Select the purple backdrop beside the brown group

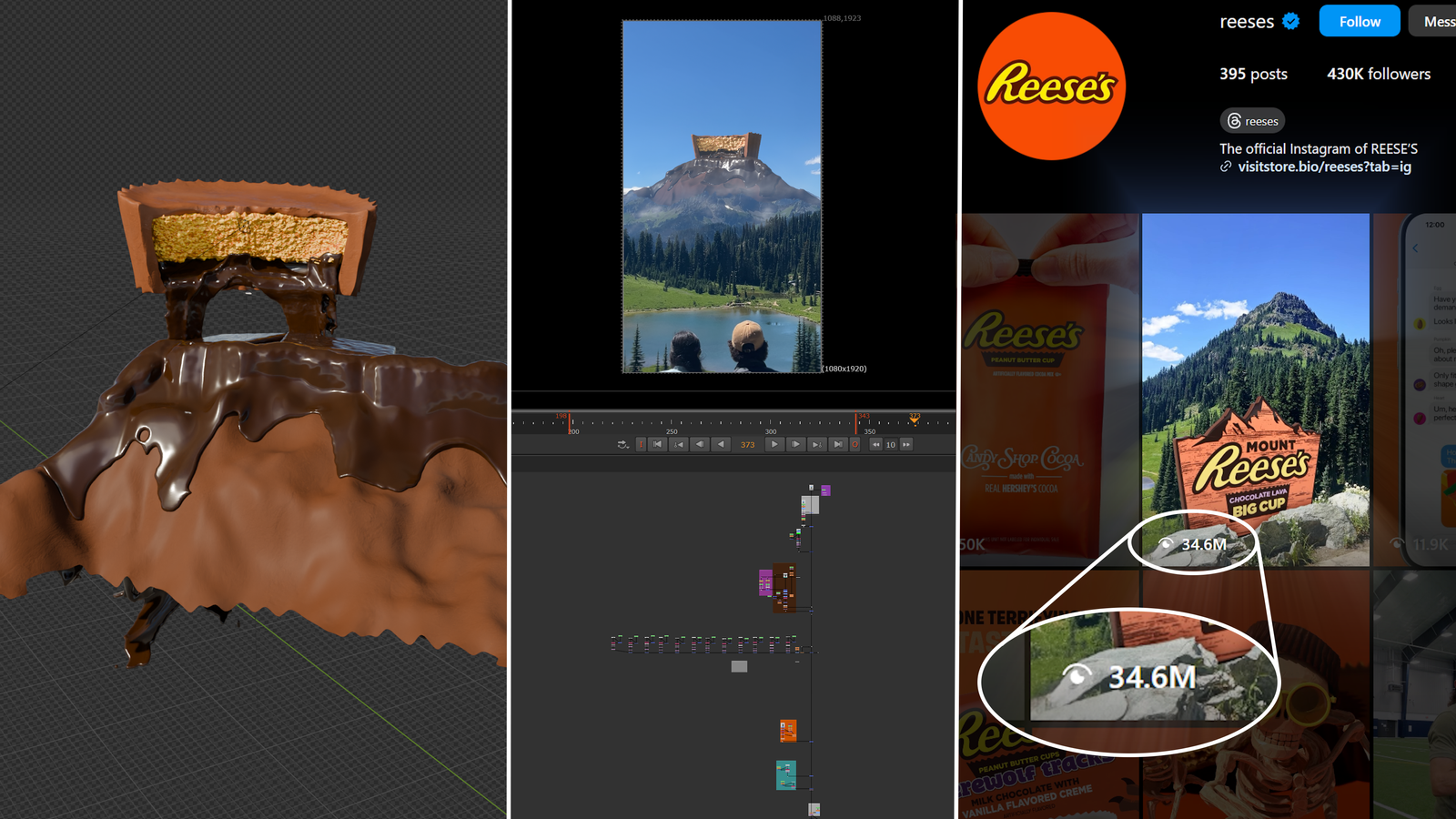765,582
